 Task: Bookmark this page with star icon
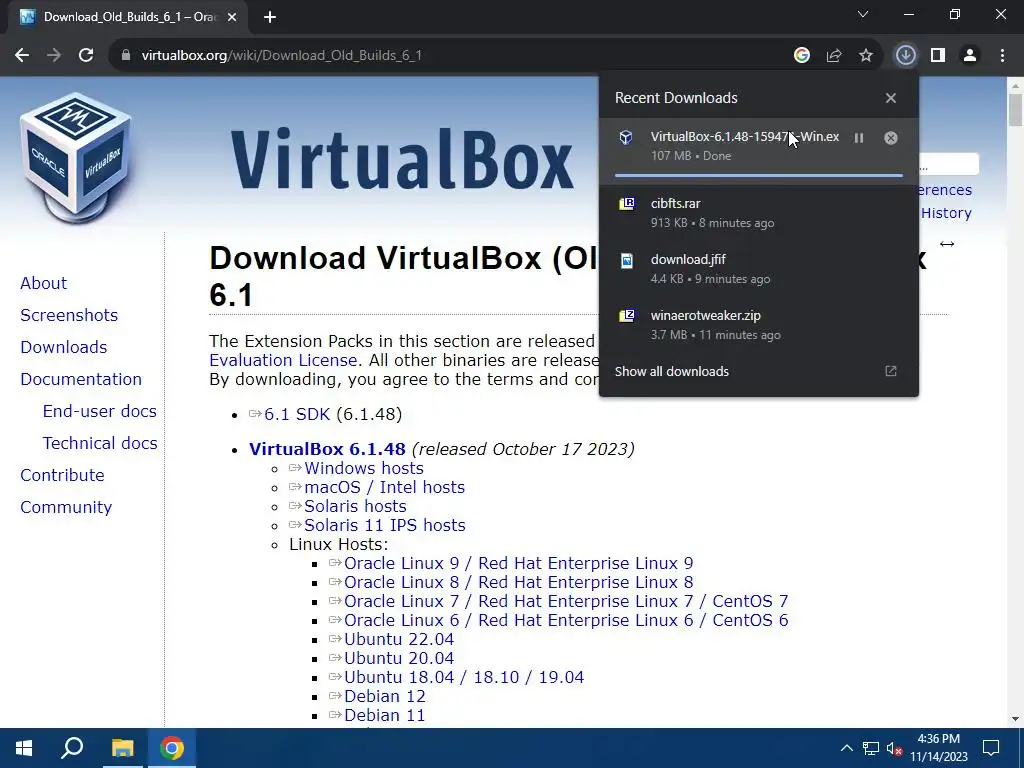click(865, 56)
